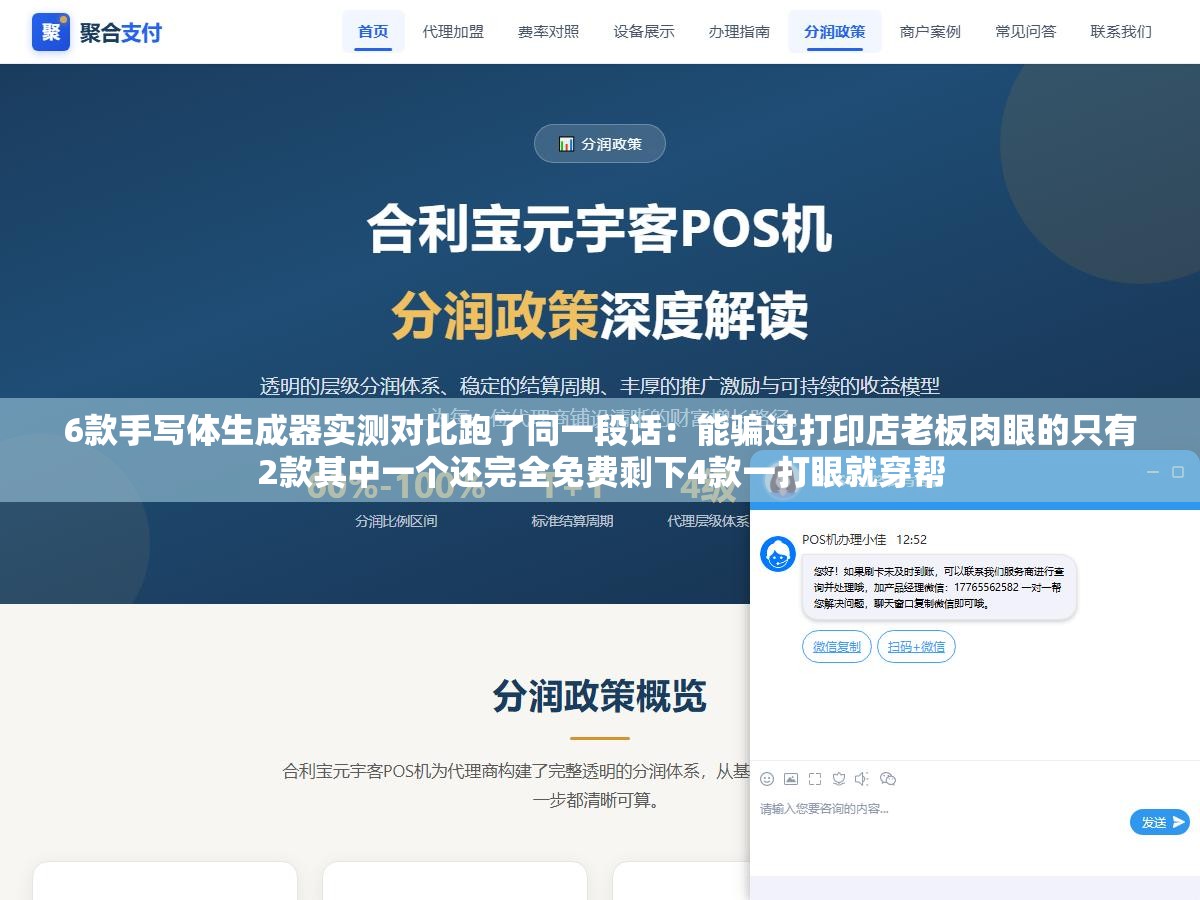
Task: Click the 标准结算周期 label
Action: [572, 521]
